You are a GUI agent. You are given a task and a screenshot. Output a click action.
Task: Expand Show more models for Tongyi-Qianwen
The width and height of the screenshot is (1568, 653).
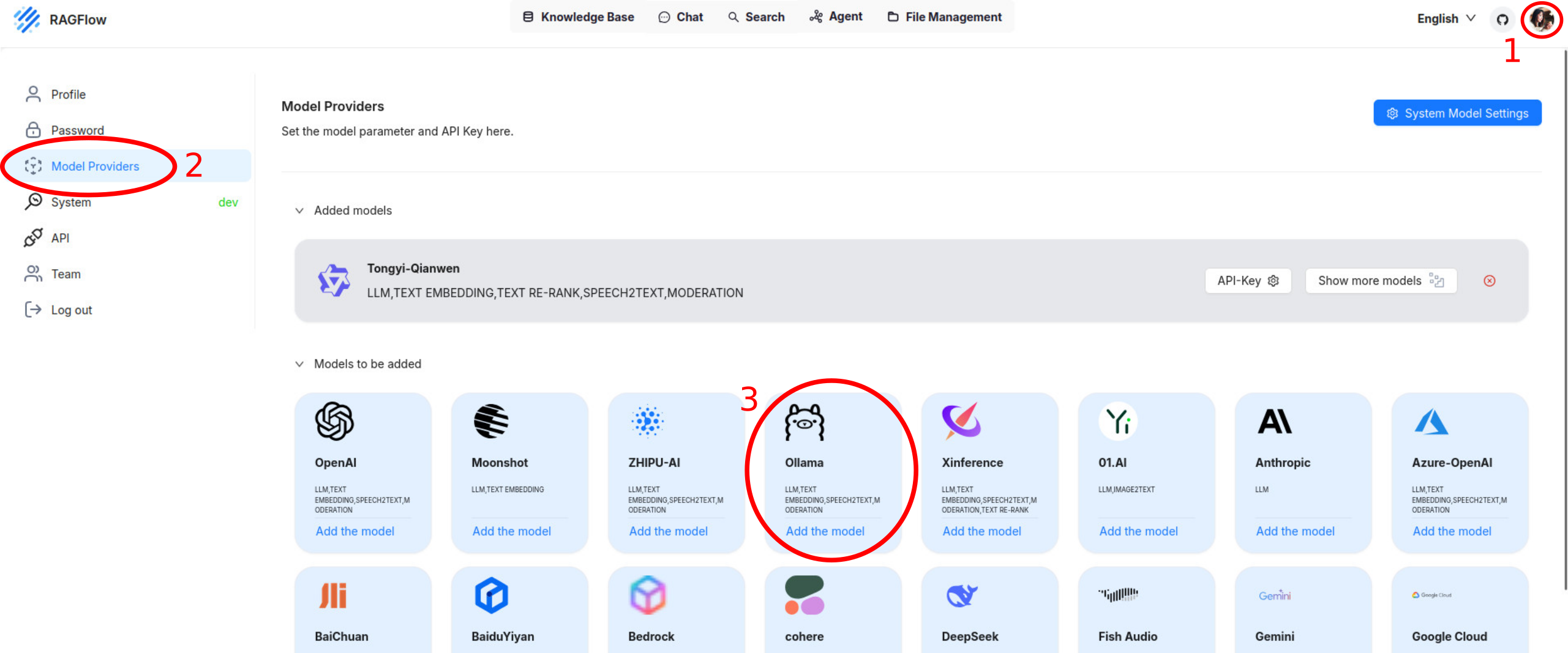(x=1380, y=281)
